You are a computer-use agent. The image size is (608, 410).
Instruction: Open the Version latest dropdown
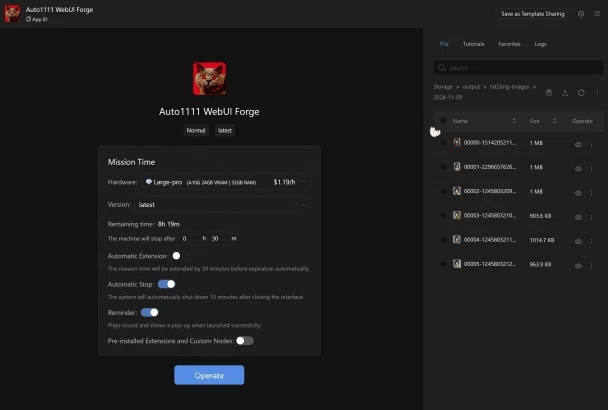pos(223,204)
